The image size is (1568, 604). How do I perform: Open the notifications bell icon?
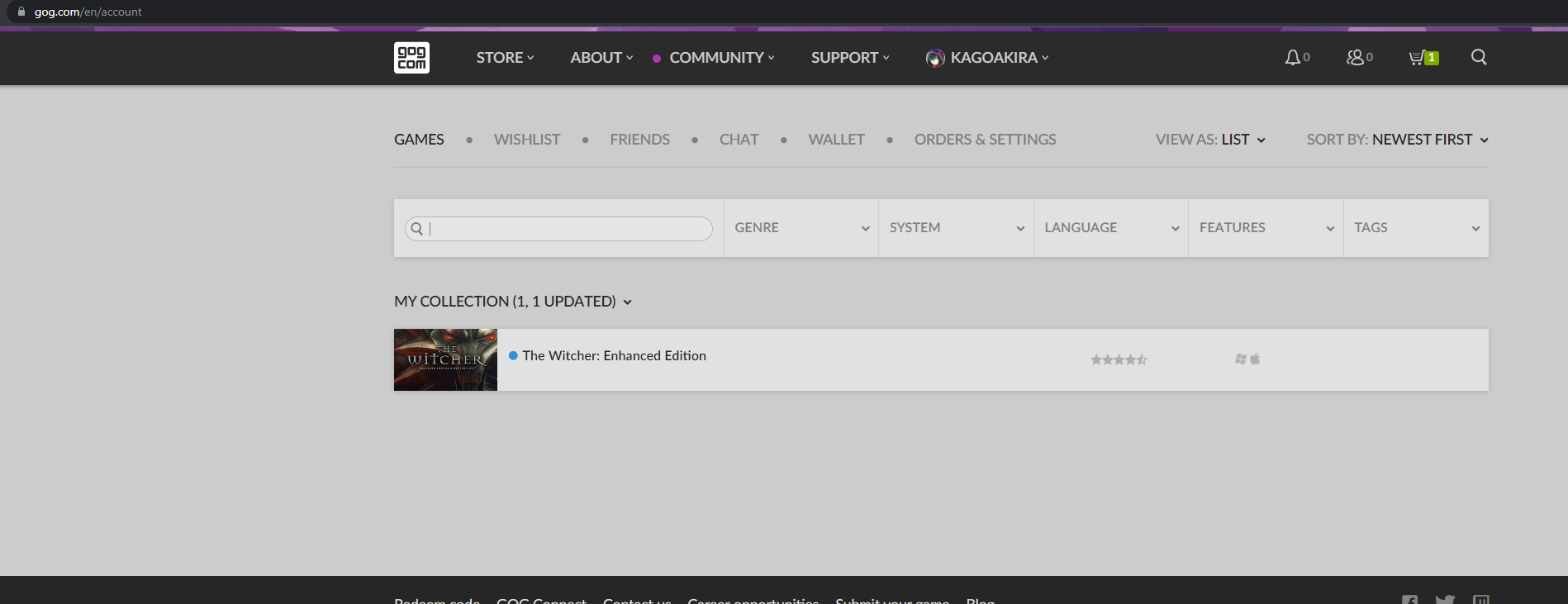pyautogui.click(x=1293, y=57)
